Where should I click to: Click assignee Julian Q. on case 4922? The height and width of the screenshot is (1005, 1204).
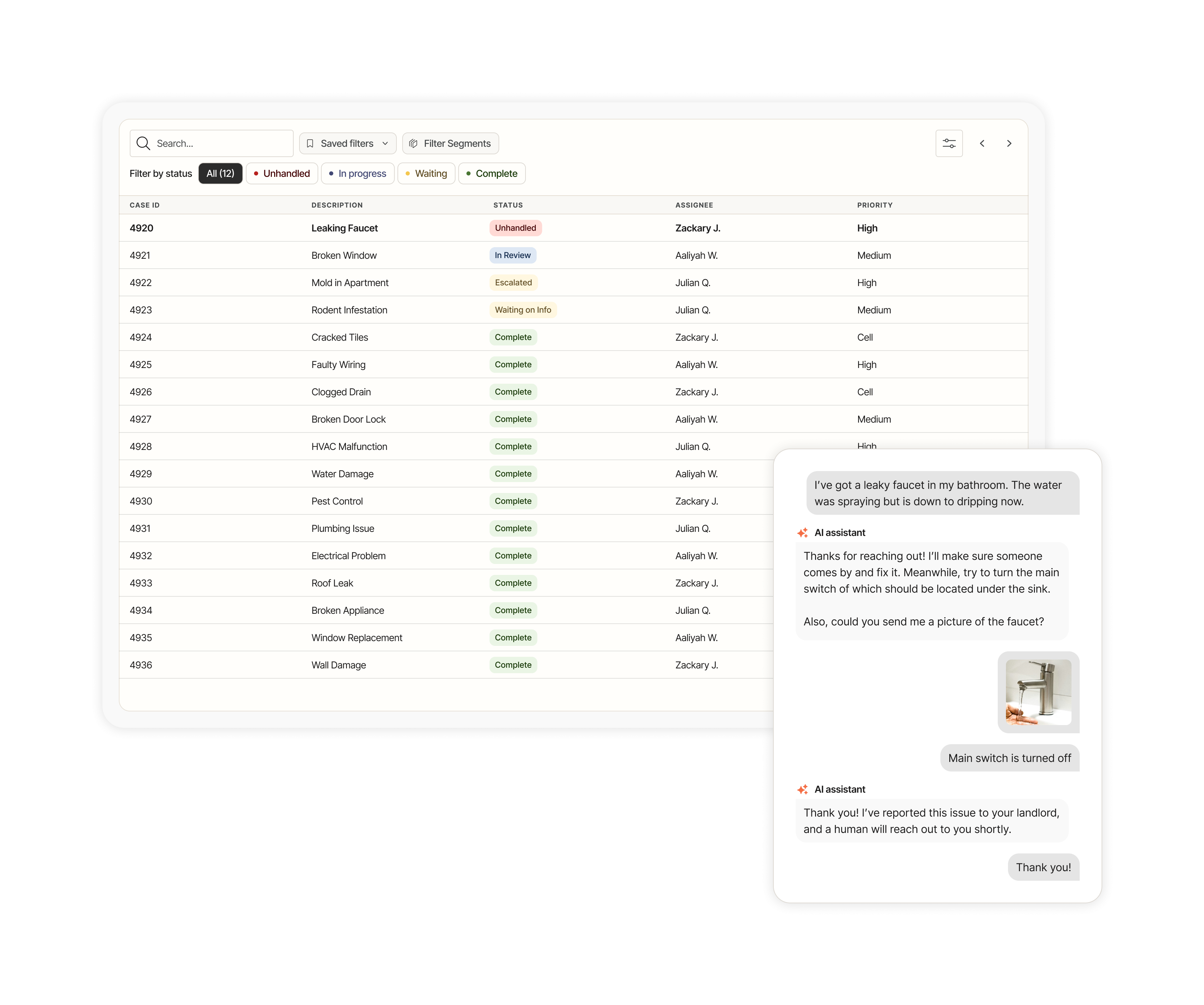point(692,283)
